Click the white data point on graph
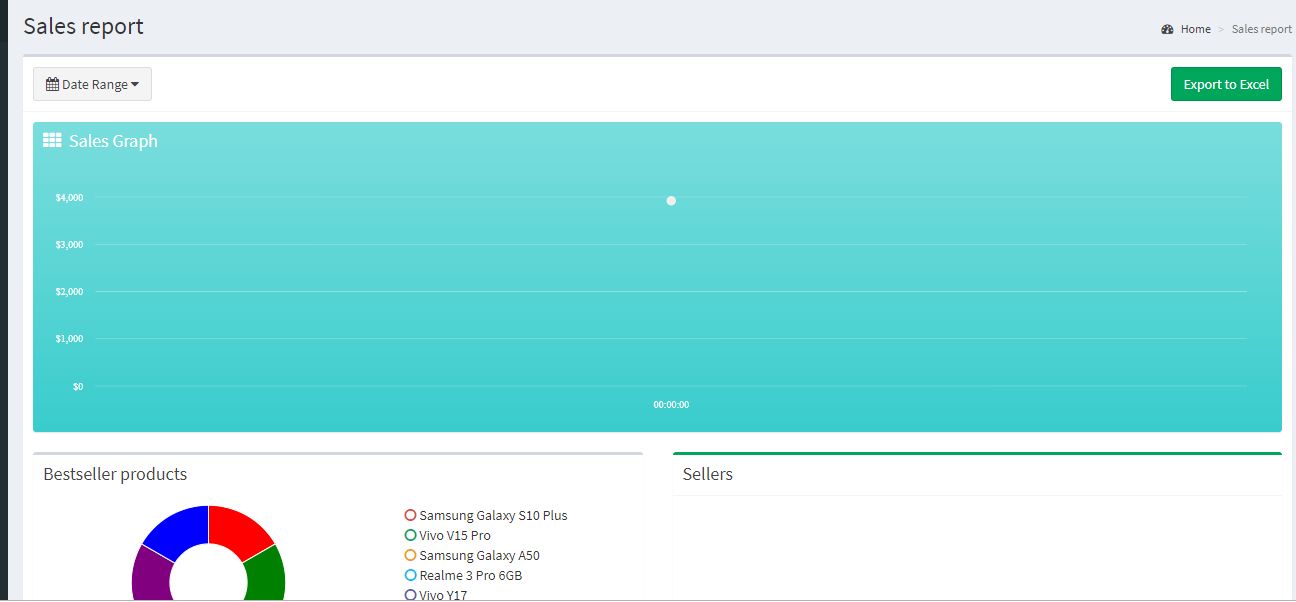Viewport: 1296px width, 602px height. (x=671, y=201)
